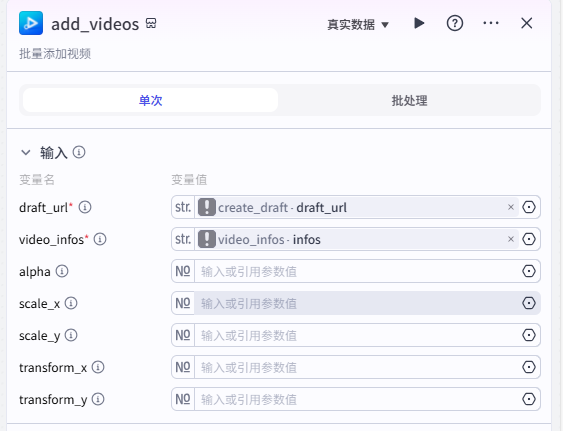
Task: Click the NO. type label for transform_x
Action: pos(183,367)
